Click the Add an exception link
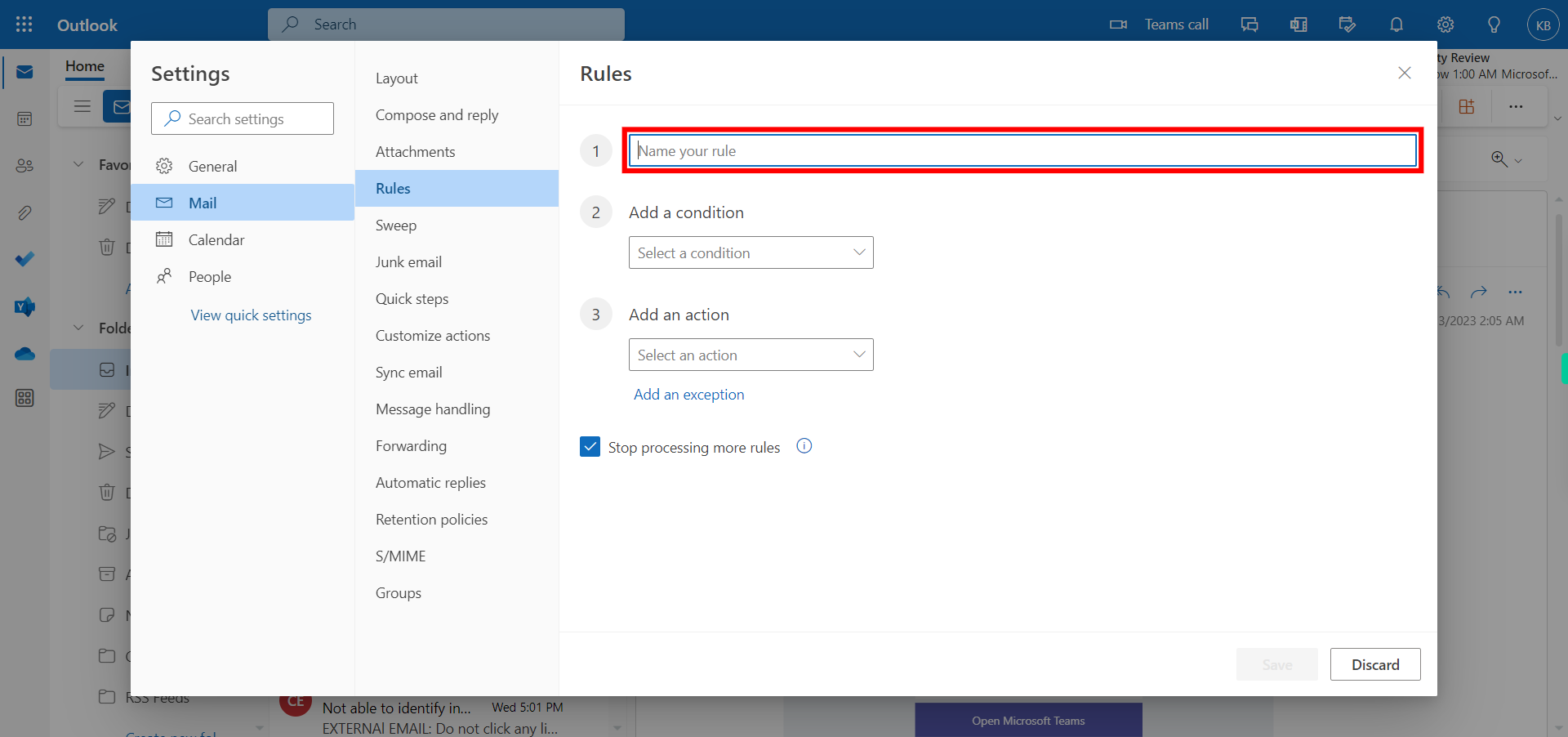The width and height of the screenshot is (1568, 737). (688, 395)
